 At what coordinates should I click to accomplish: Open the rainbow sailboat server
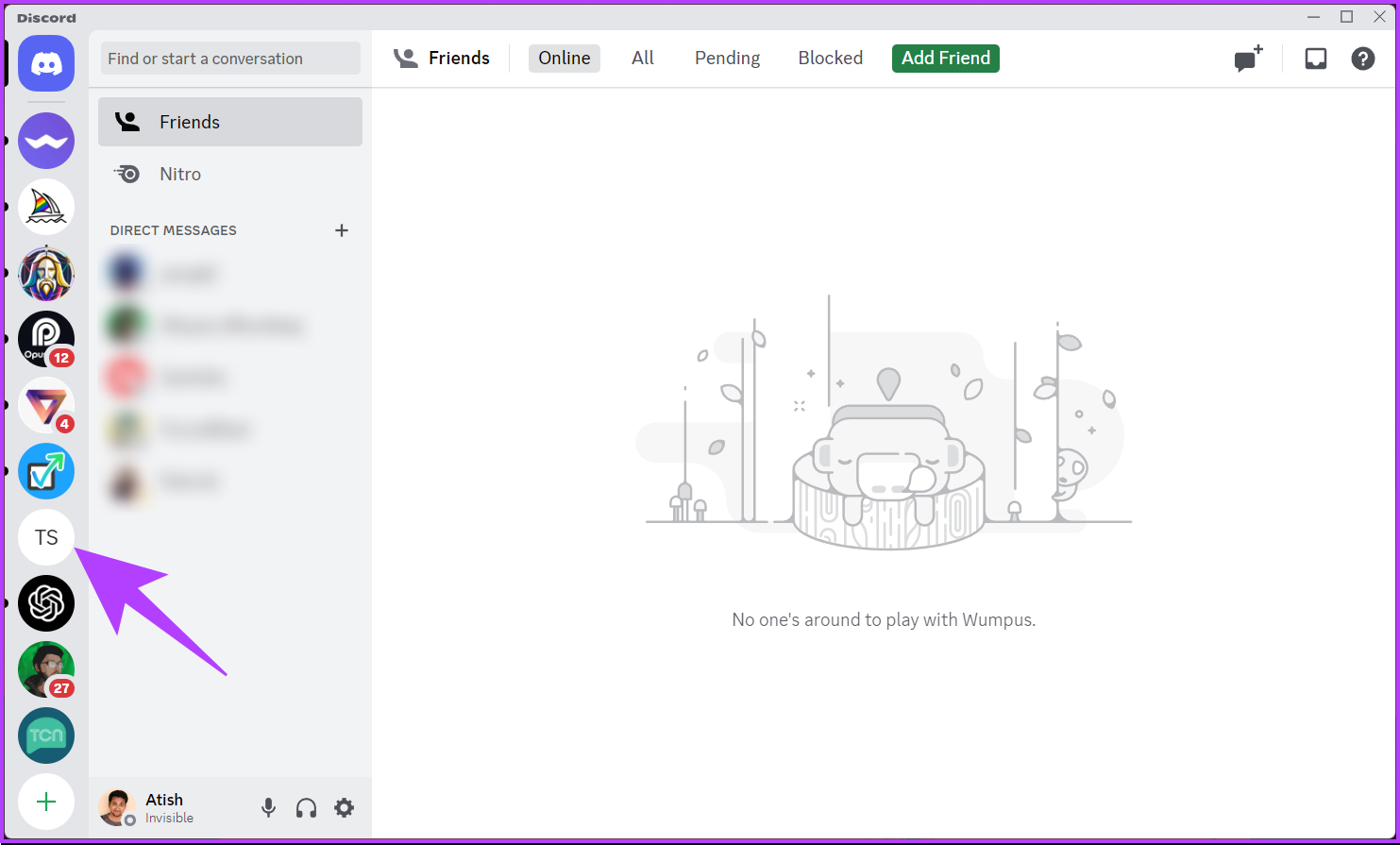pyautogui.click(x=46, y=207)
